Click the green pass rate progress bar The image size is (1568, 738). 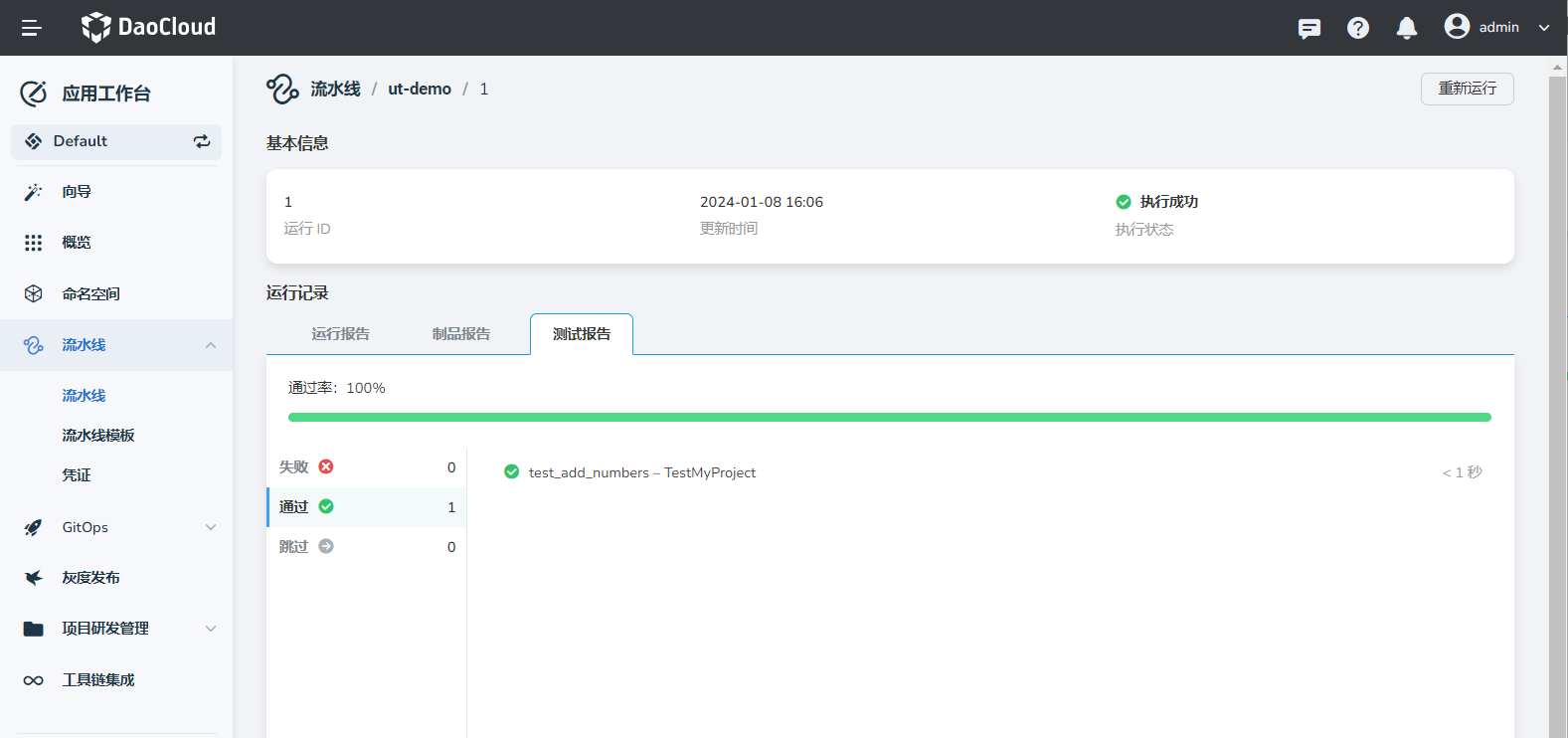click(889, 418)
